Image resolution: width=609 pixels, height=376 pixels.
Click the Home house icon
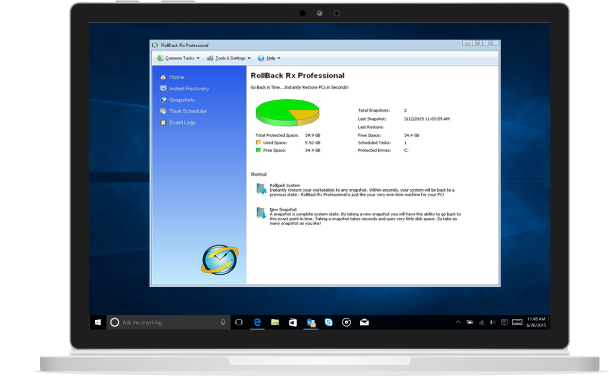point(163,77)
